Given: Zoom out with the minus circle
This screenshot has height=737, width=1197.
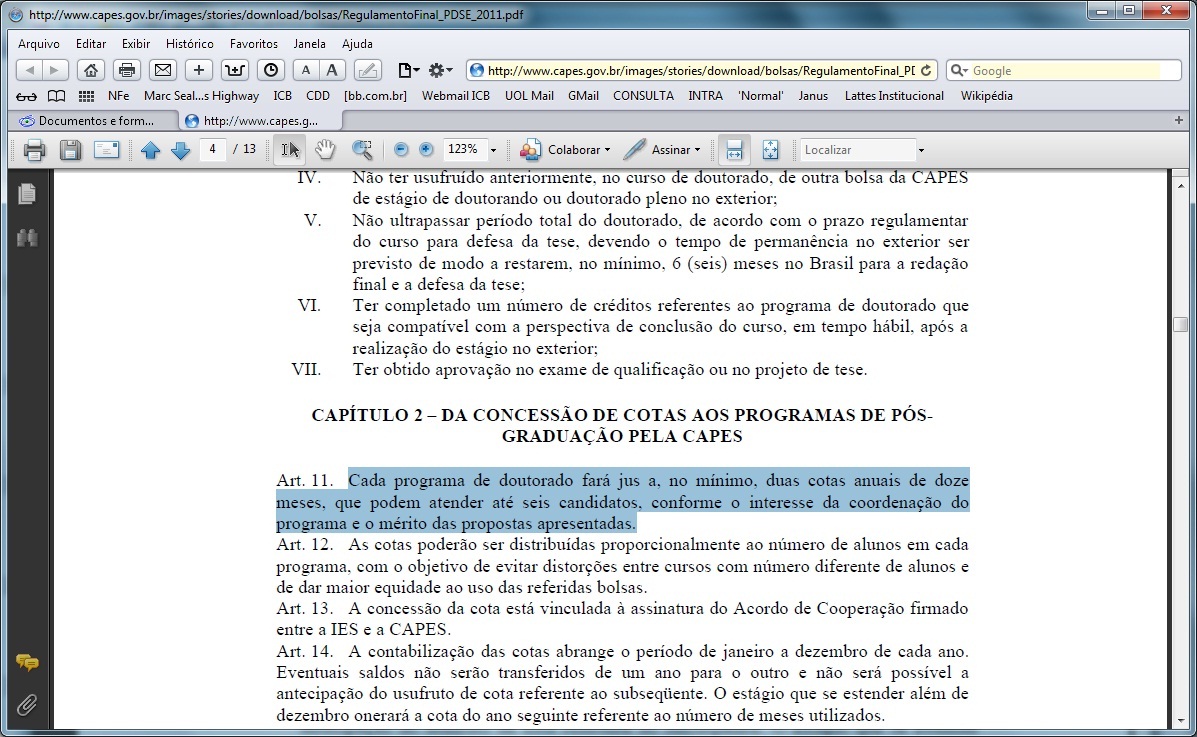Looking at the screenshot, I should (401, 150).
